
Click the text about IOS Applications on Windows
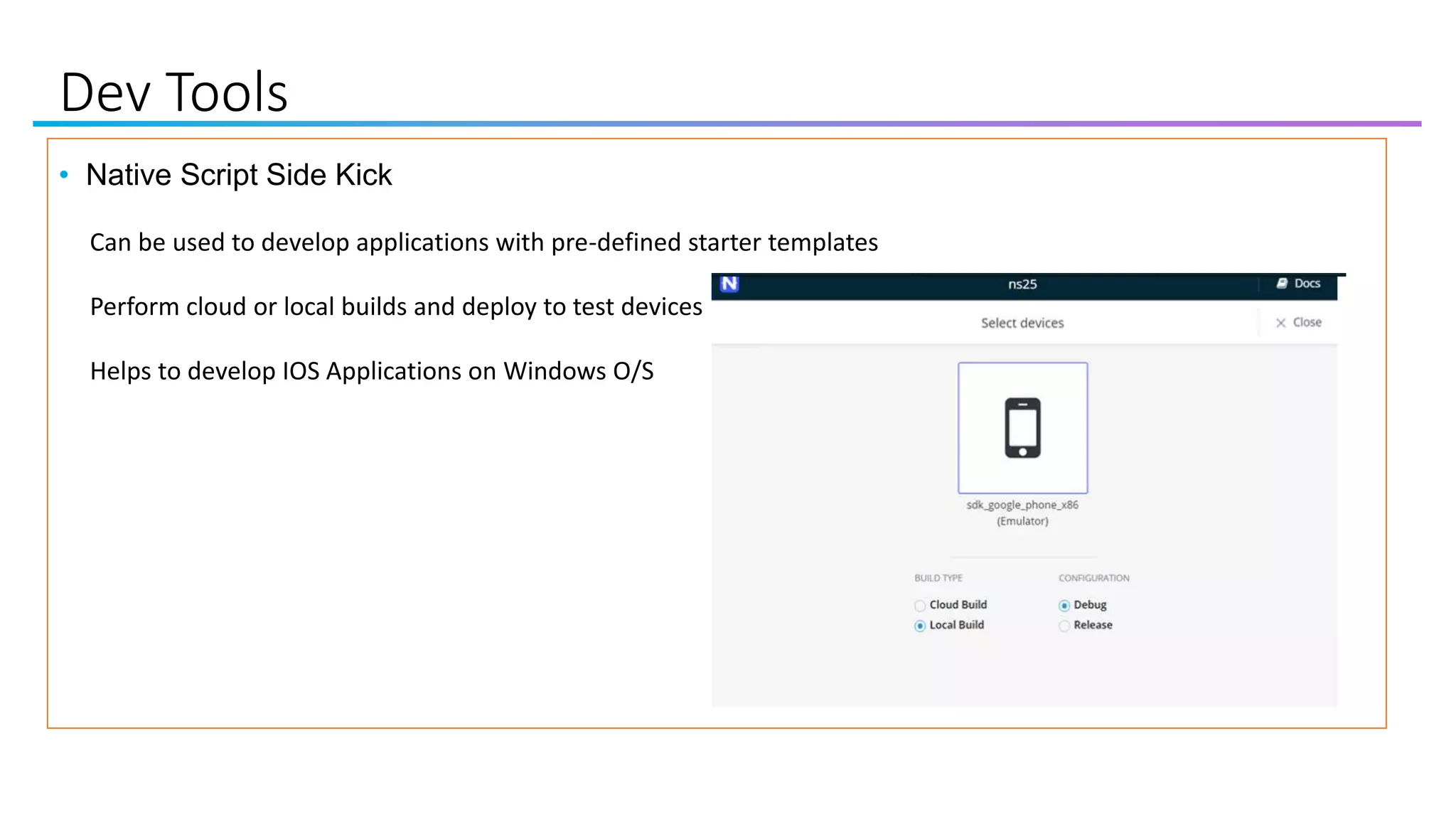coord(372,371)
